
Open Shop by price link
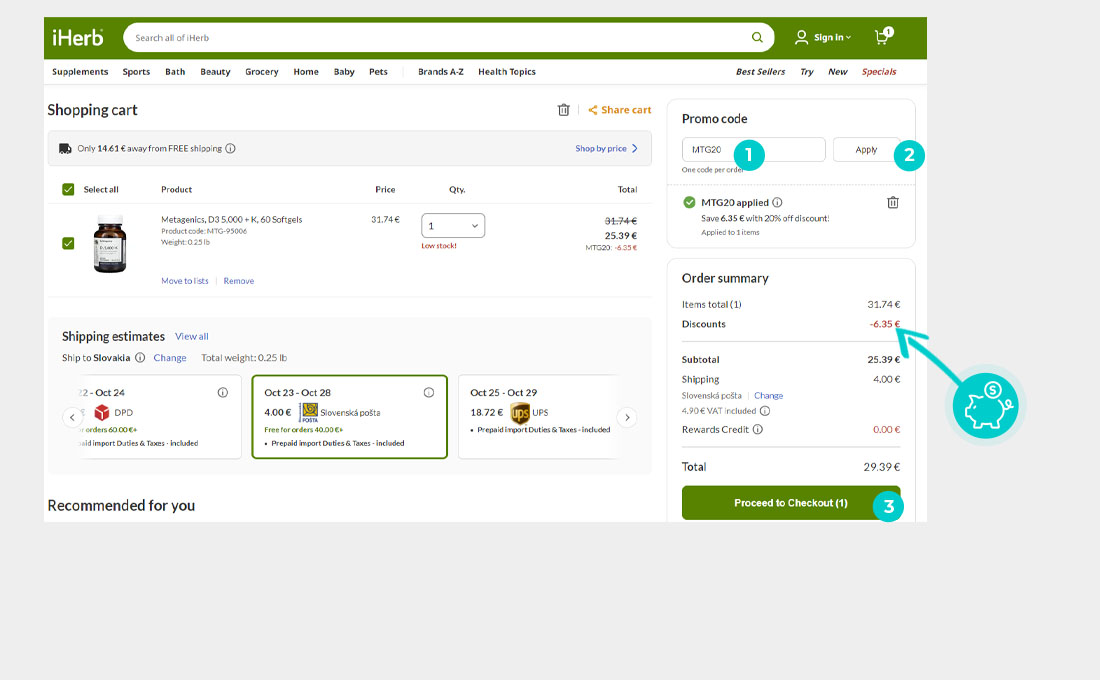606,149
